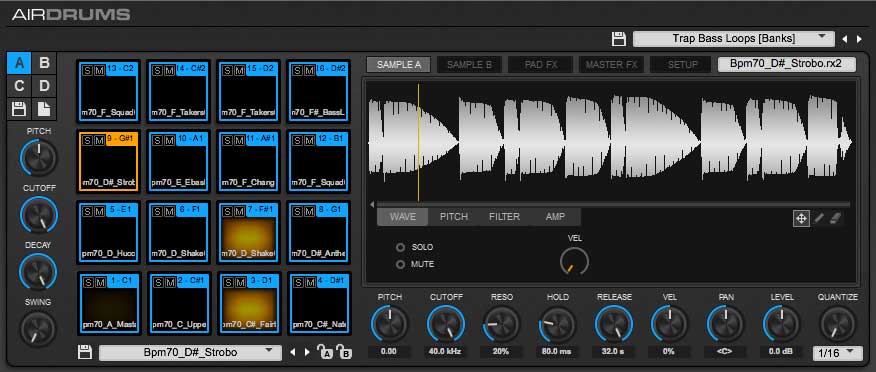Viewport: 876px width, 372px height.
Task: Select the FILTER editor tab
Action: coord(504,217)
